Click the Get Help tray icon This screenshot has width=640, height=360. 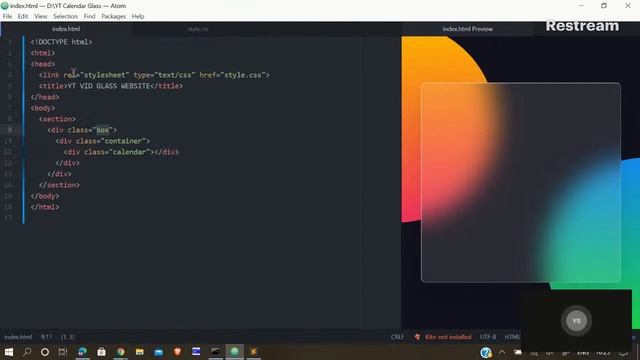pyautogui.click(x=486, y=352)
